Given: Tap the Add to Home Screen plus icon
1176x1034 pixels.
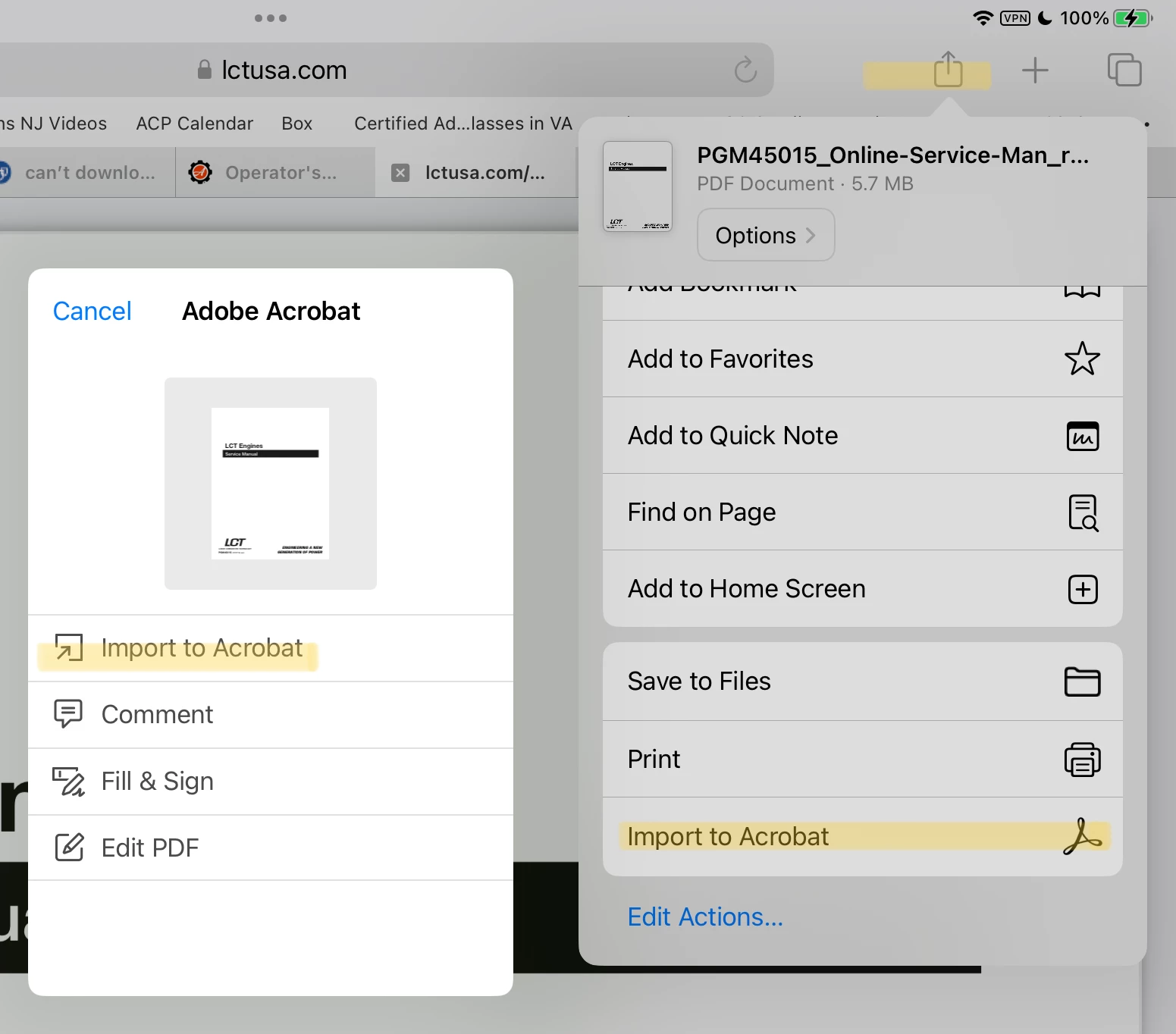Looking at the screenshot, I should [1083, 589].
